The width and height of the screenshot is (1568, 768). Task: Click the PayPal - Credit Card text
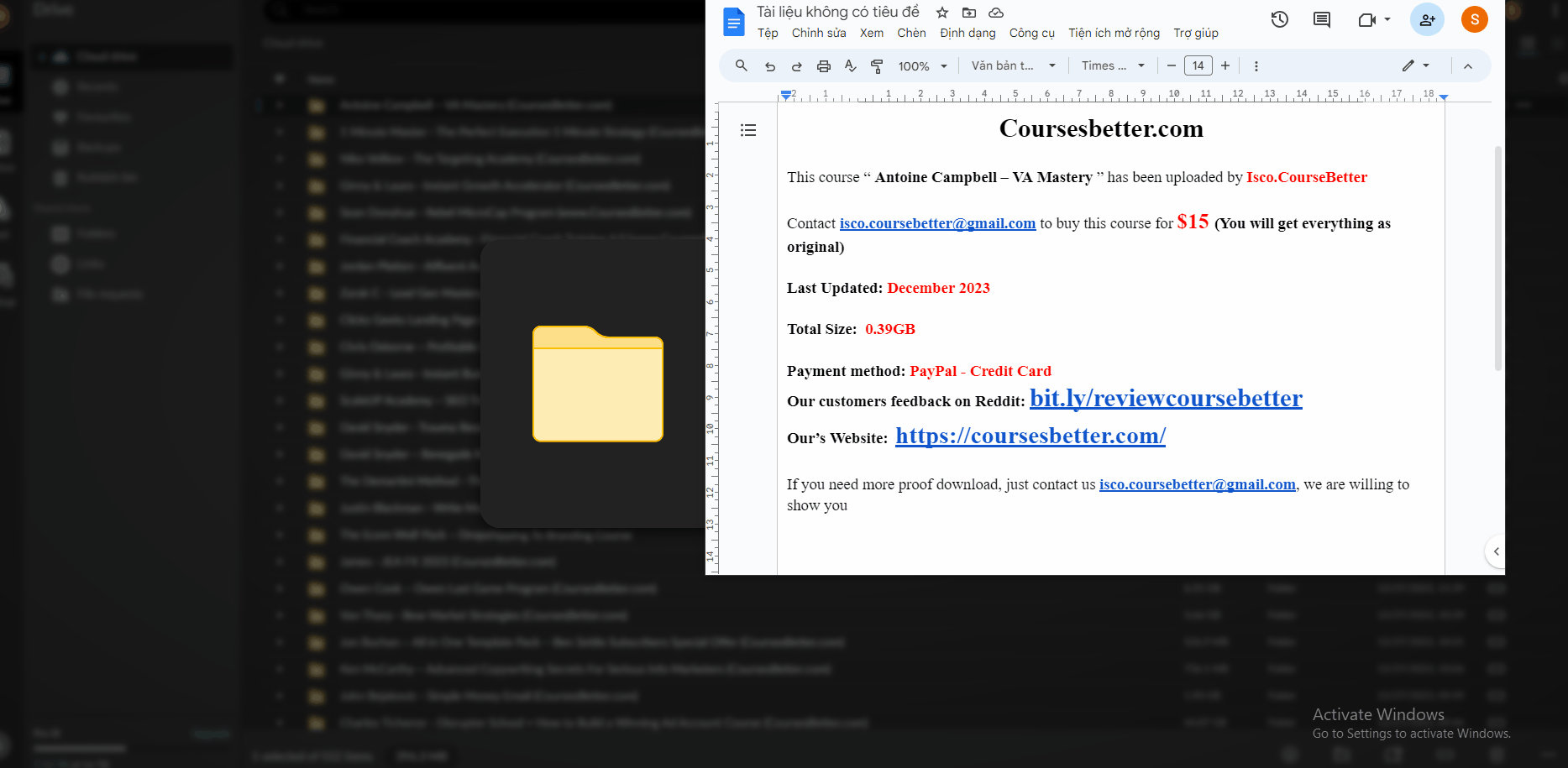click(x=980, y=371)
